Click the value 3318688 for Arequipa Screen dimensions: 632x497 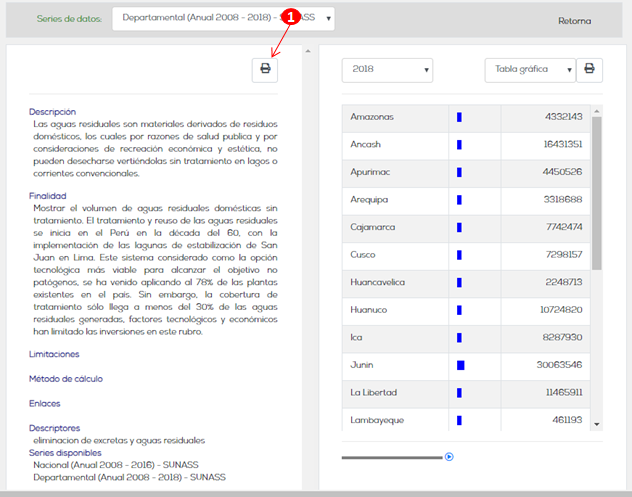pyautogui.click(x=563, y=200)
